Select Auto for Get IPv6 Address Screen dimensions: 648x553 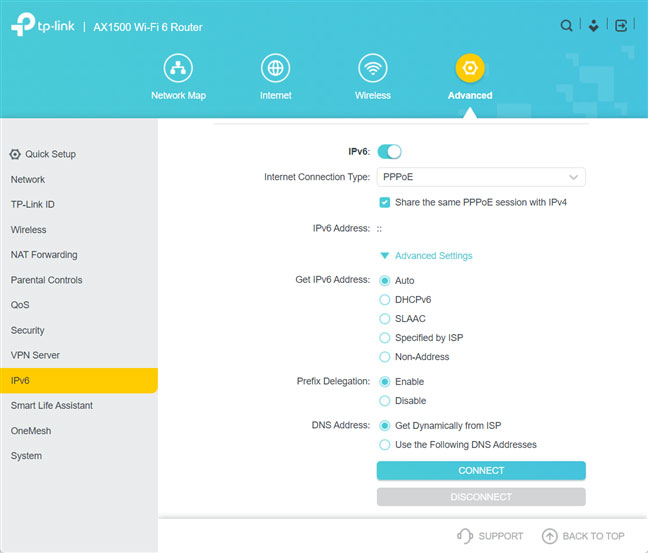(x=385, y=281)
